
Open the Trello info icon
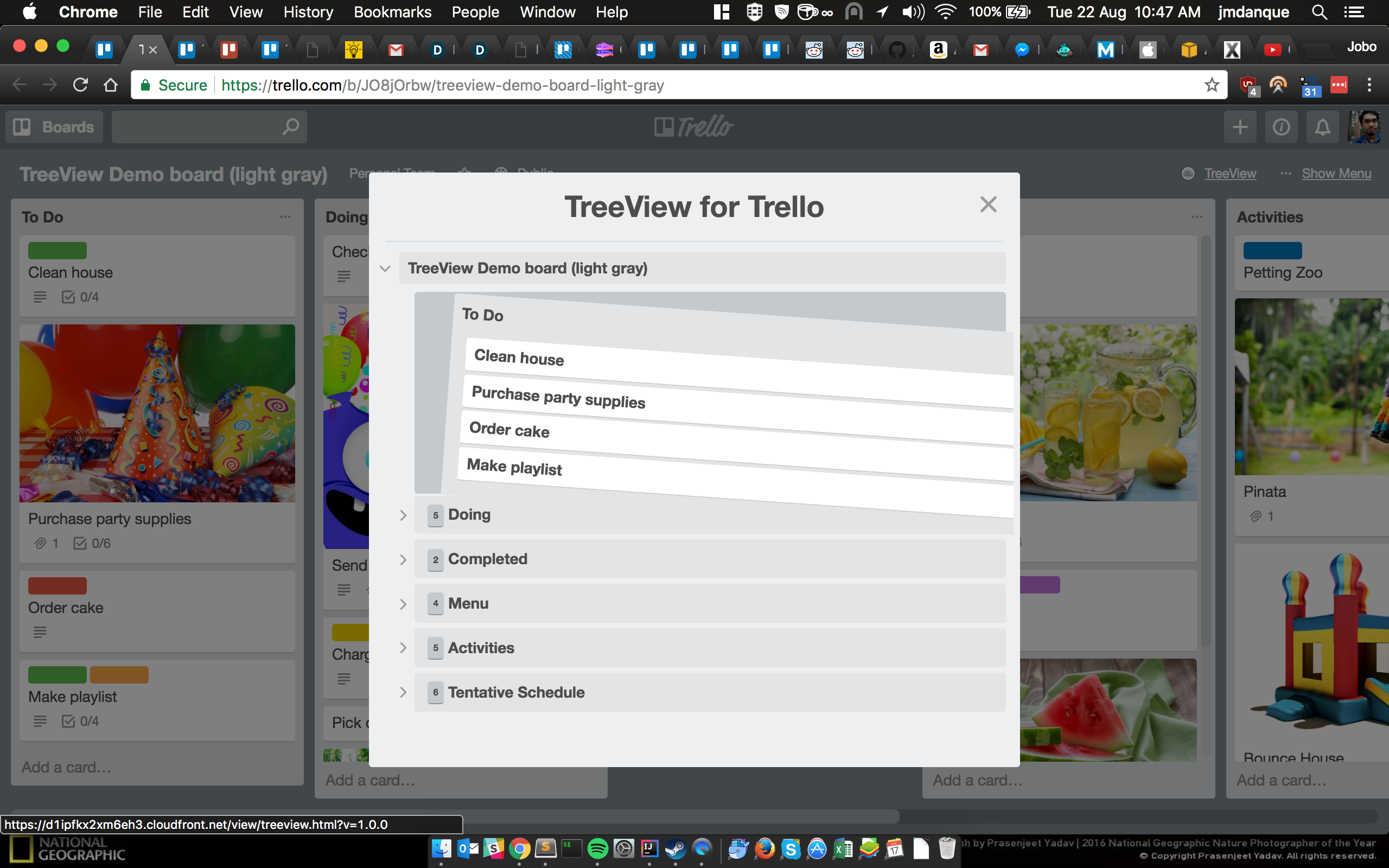1281,127
